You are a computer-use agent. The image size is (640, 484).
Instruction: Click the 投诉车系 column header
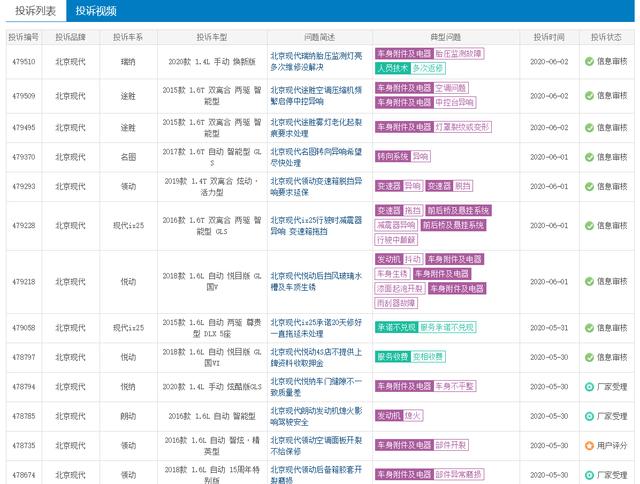click(128, 37)
